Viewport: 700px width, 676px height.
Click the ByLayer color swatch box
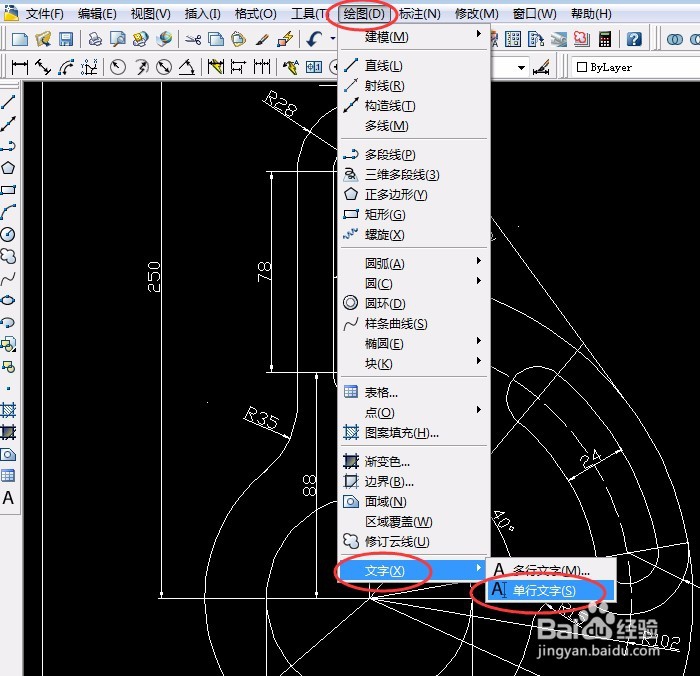tap(581, 67)
